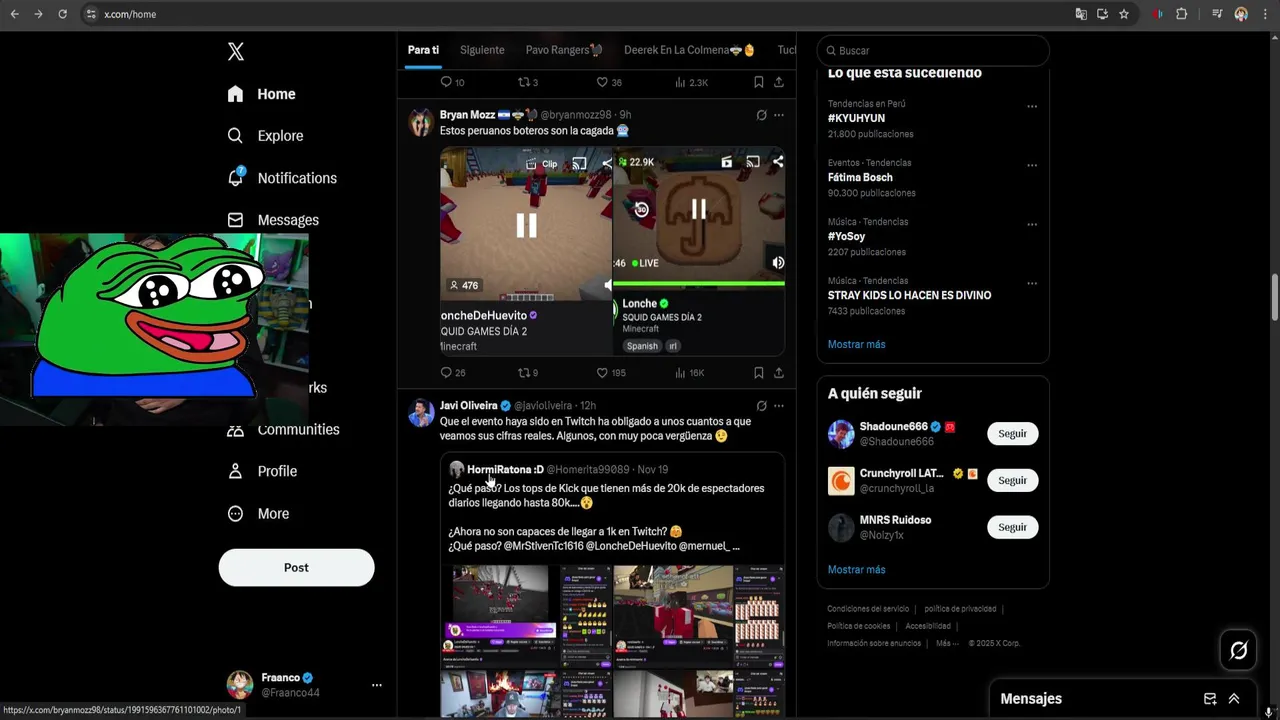Click Mostrar más under trends
Screen dimensions: 1280x720
[856, 344]
